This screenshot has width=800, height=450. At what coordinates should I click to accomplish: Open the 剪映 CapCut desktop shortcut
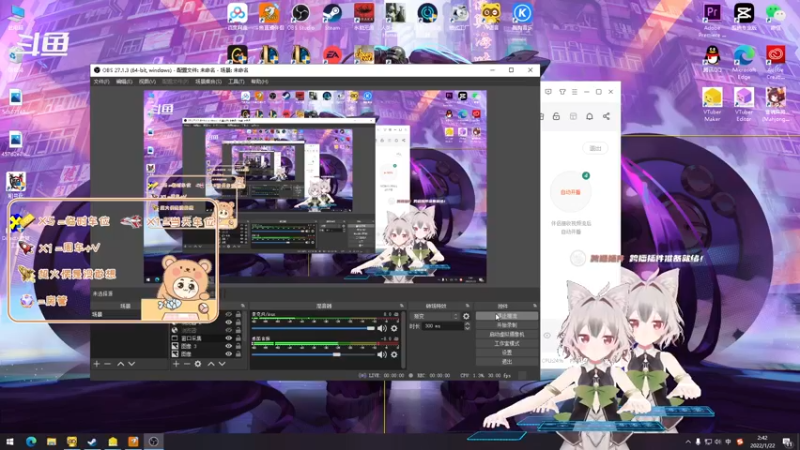744,16
